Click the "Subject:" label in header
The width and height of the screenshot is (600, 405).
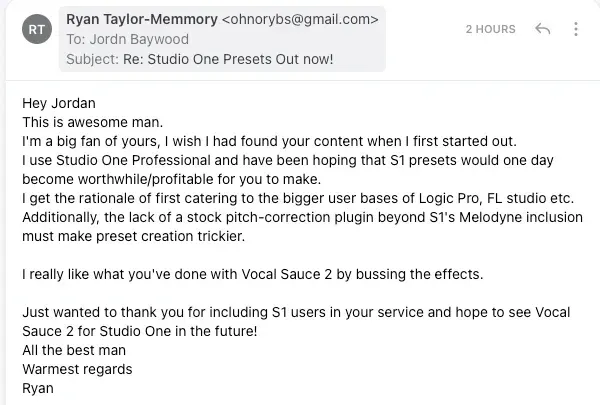point(93,59)
